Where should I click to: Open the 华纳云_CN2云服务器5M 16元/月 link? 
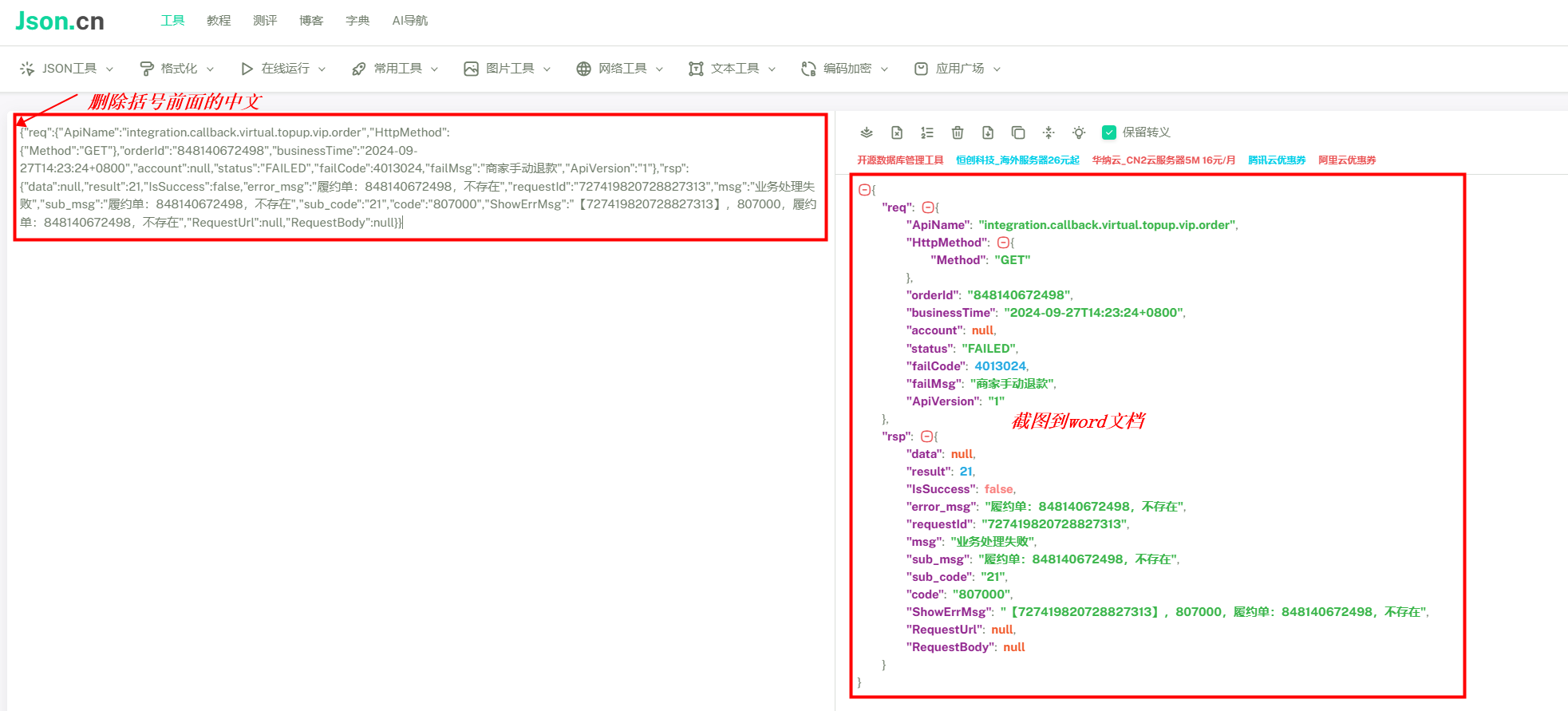point(1163,160)
